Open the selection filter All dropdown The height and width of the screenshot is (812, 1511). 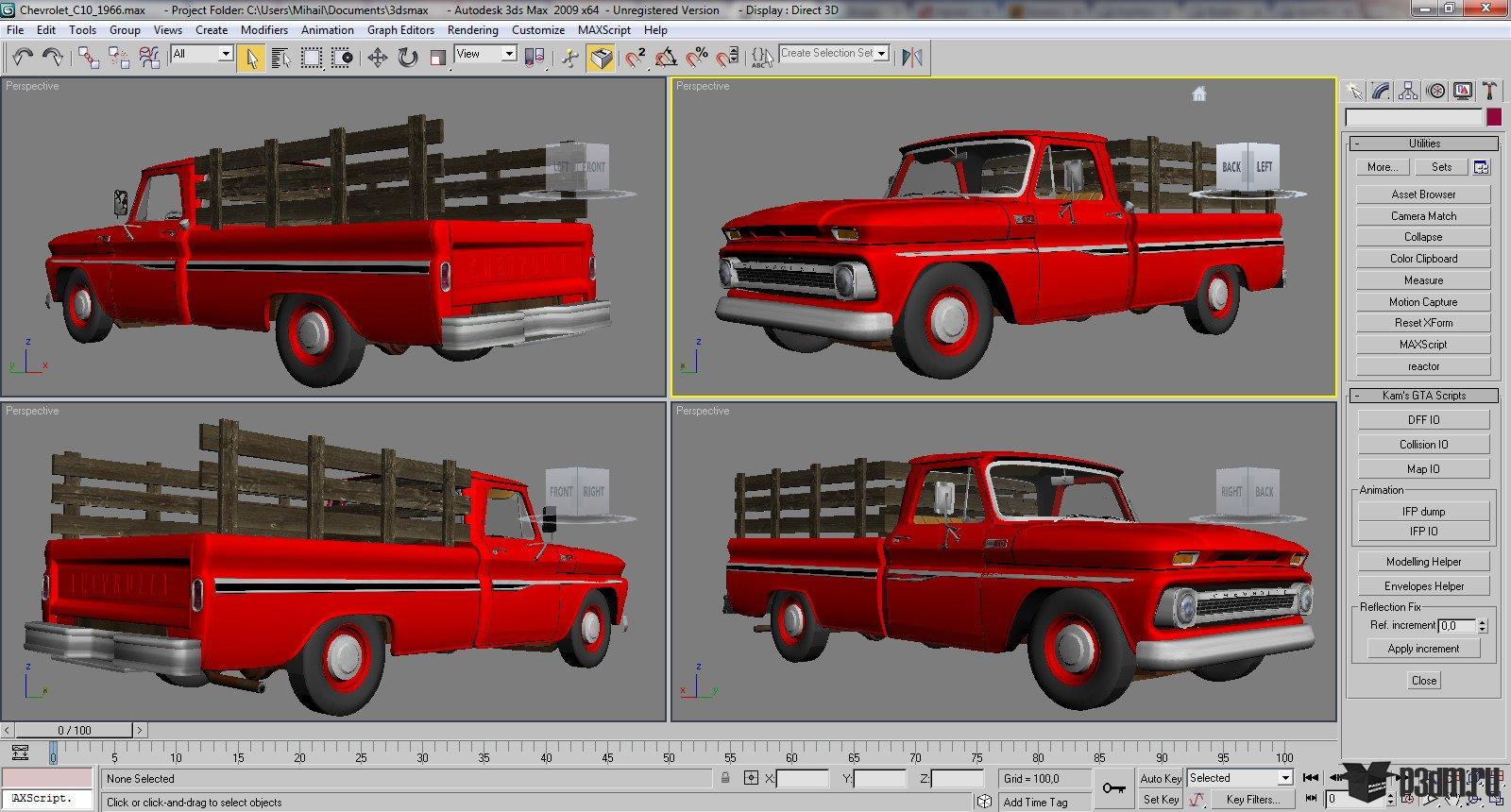click(202, 54)
